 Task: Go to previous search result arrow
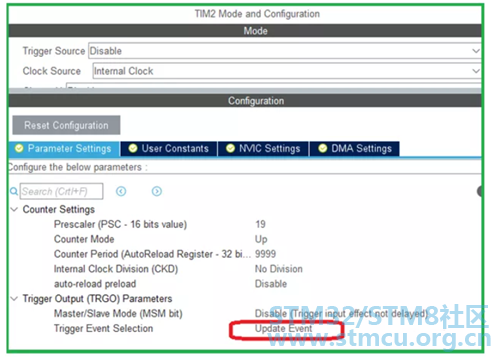(x=121, y=191)
